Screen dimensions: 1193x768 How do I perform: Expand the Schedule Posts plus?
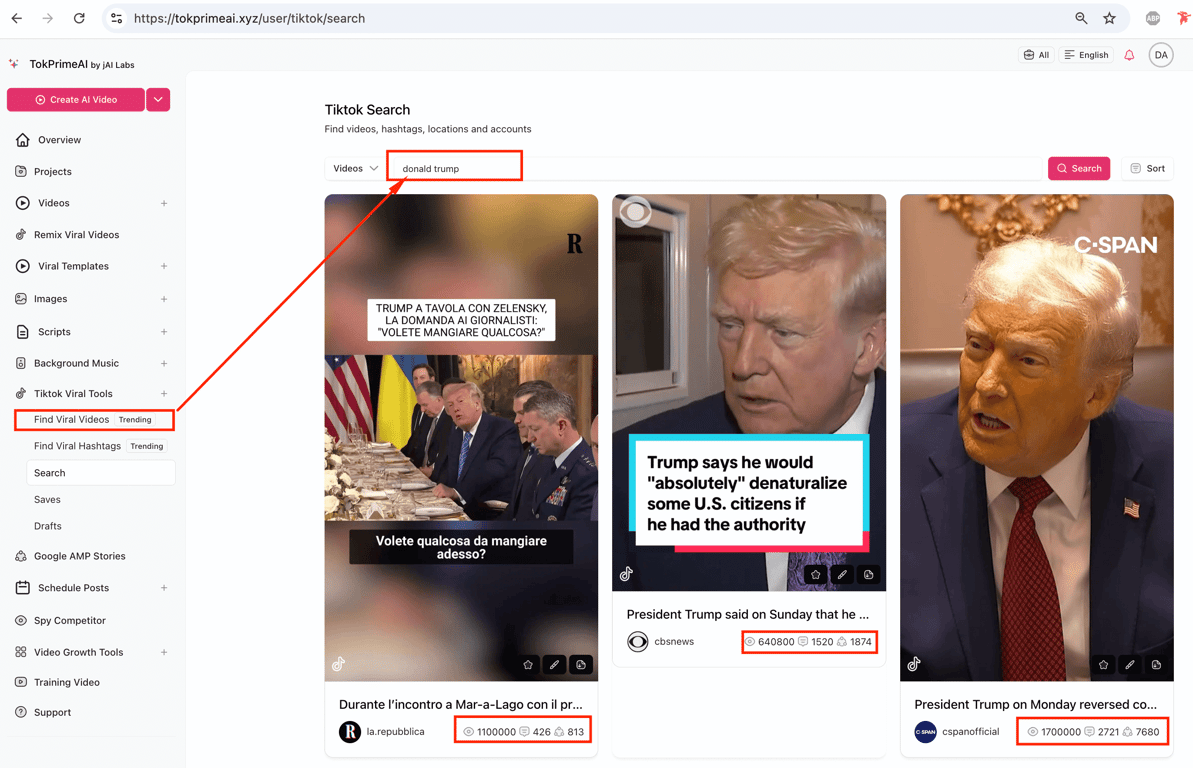pyautogui.click(x=164, y=588)
